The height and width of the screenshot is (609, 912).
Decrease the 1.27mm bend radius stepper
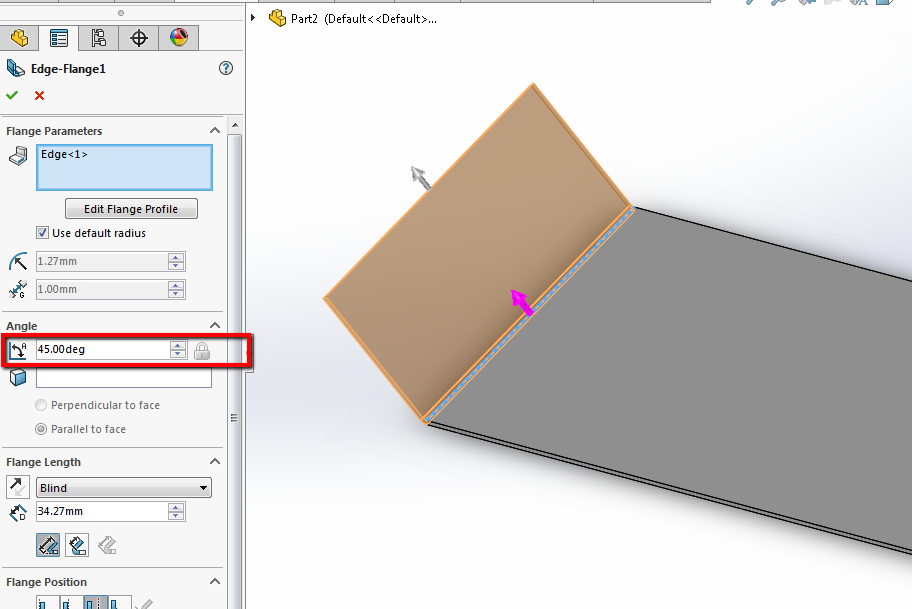coord(176,266)
